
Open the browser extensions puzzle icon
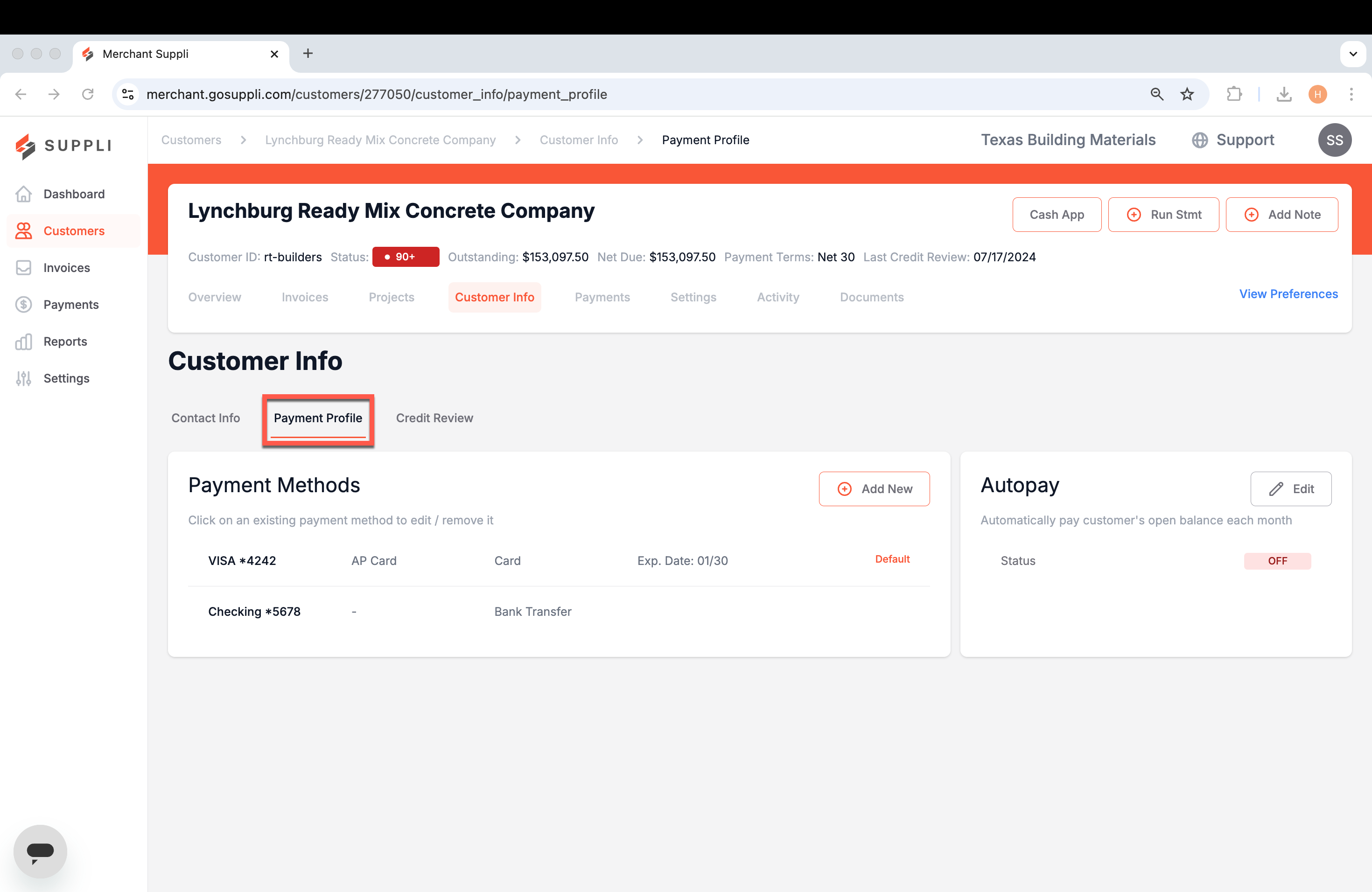click(1234, 94)
